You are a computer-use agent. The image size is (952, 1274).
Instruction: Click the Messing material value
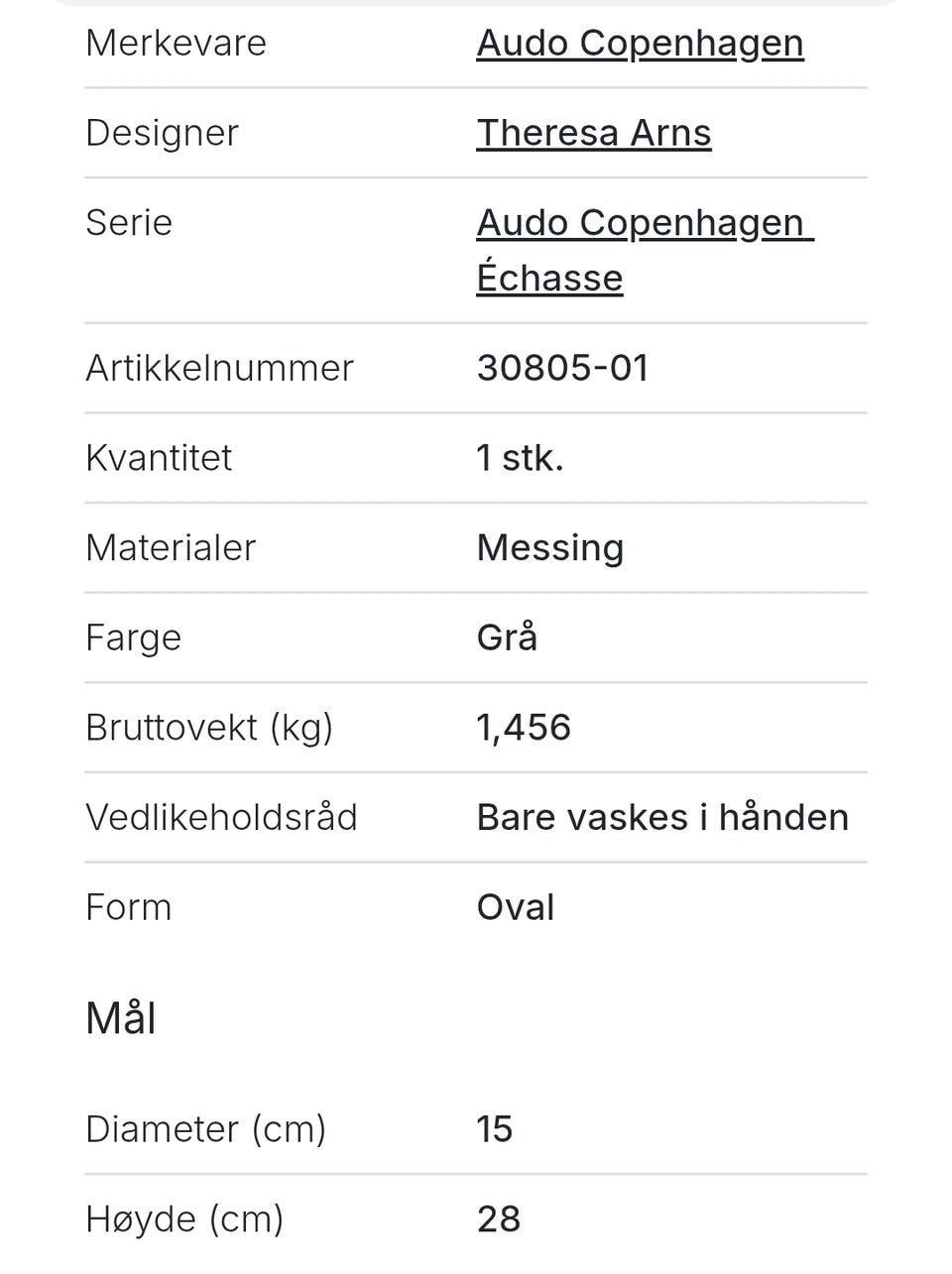549,547
